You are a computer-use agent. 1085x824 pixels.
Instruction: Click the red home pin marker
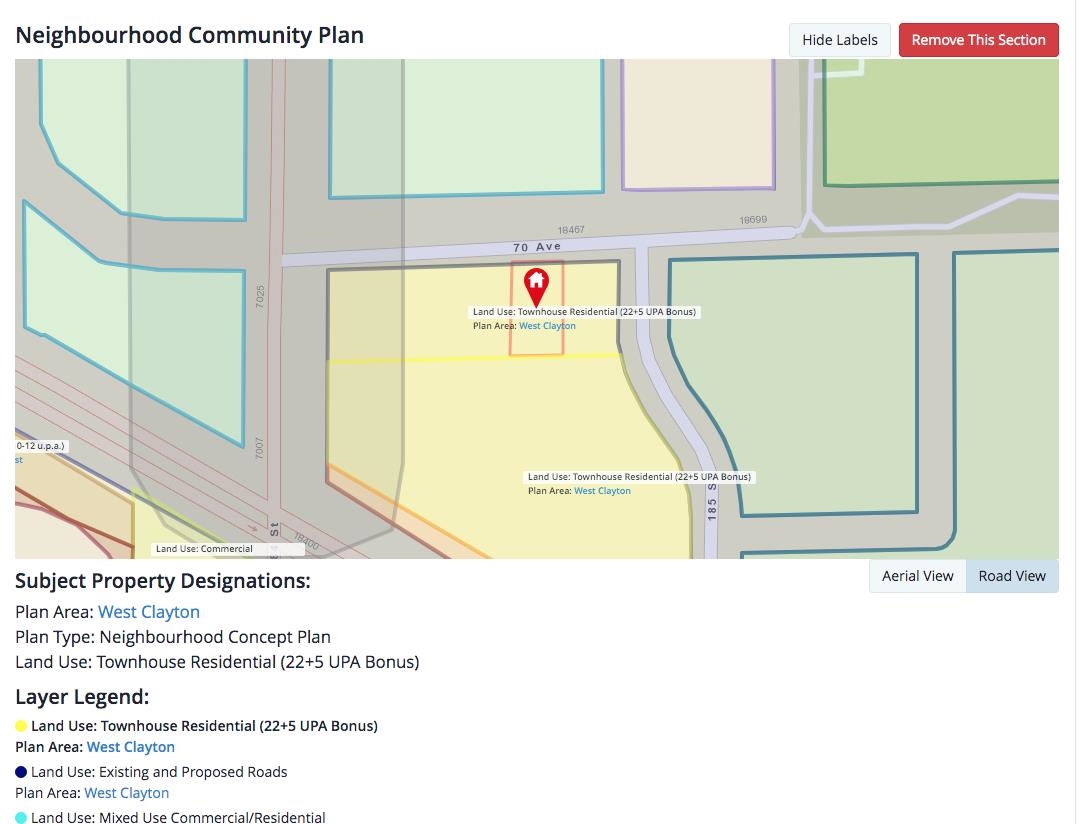(536, 287)
